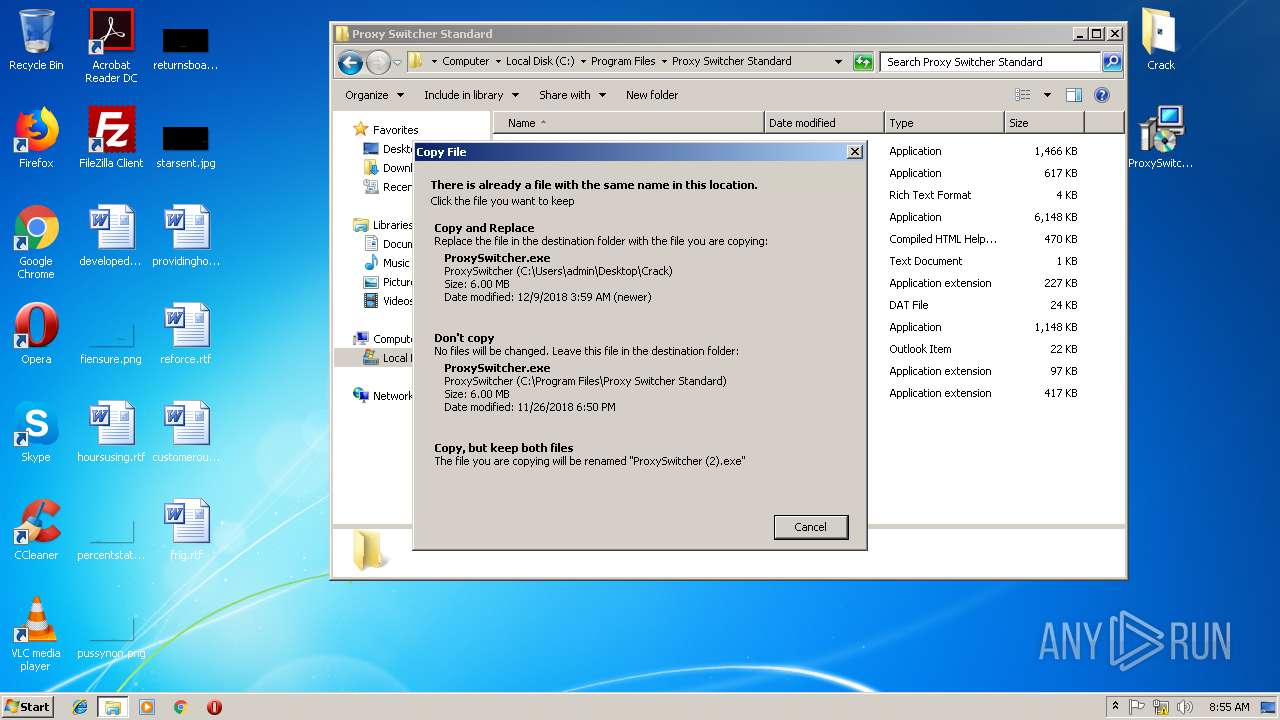
Task: Open frig.rtf document on desktop
Action: (x=186, y=530)
